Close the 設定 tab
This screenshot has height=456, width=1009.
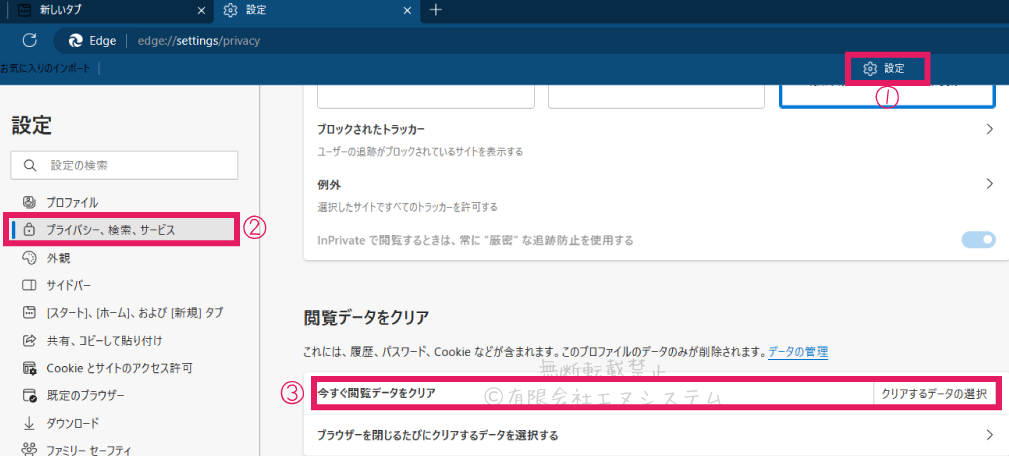click(407, 10)
